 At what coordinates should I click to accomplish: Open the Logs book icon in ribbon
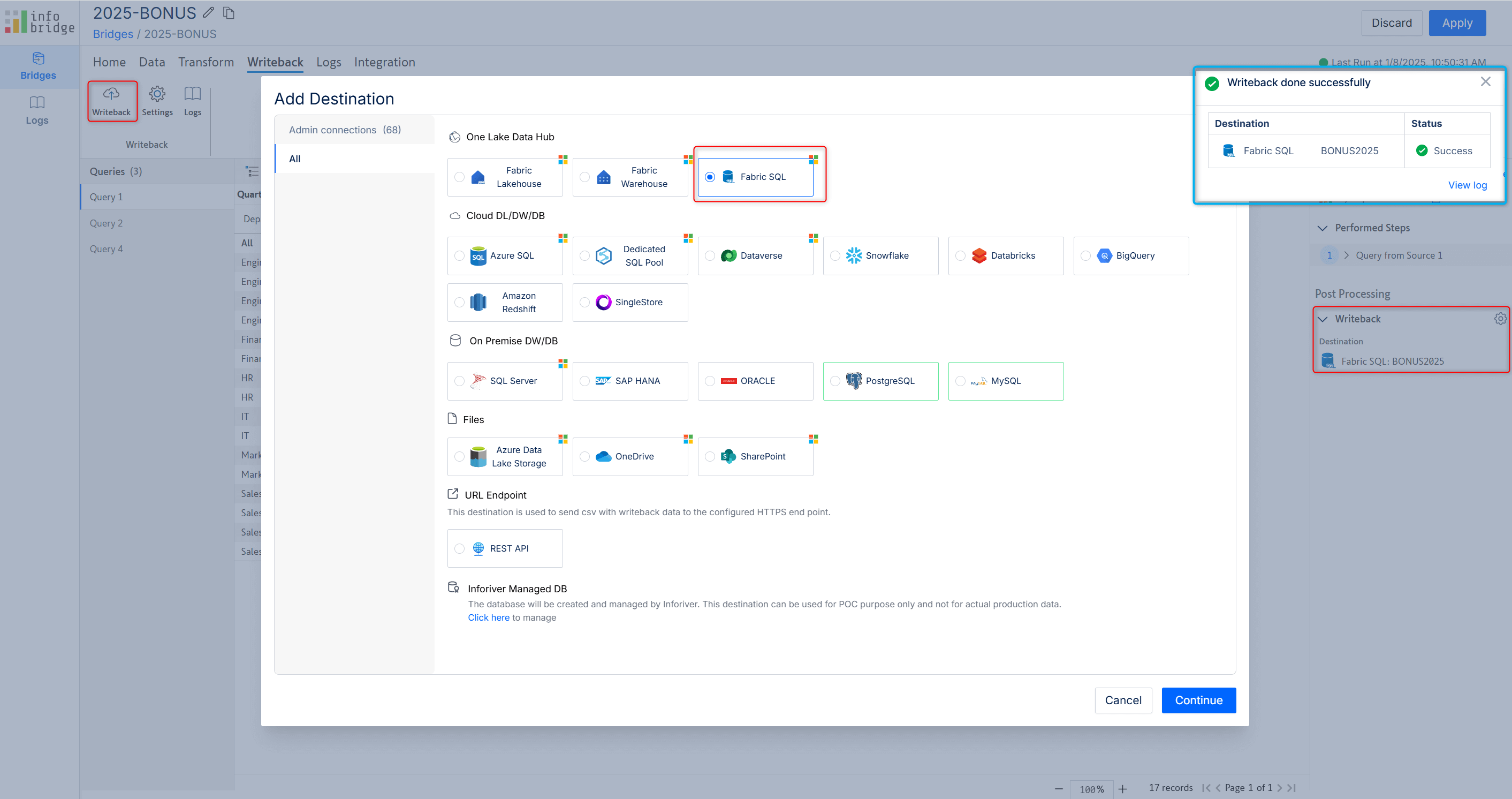click(193, 93)
